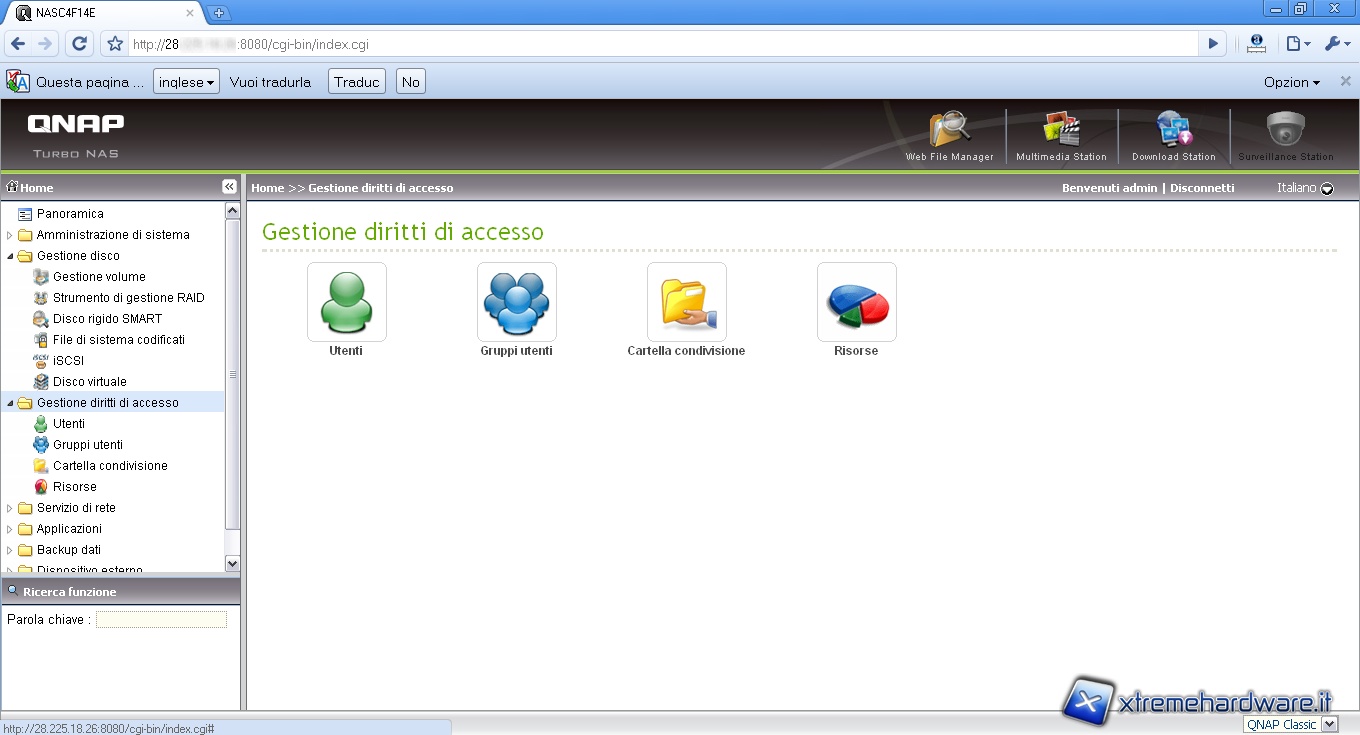Open the QNAP Classic theme dropdown
Image resolution: width=1360 pixels, height=735 pixels.
pyautogui.click(x=1329, y=724)
